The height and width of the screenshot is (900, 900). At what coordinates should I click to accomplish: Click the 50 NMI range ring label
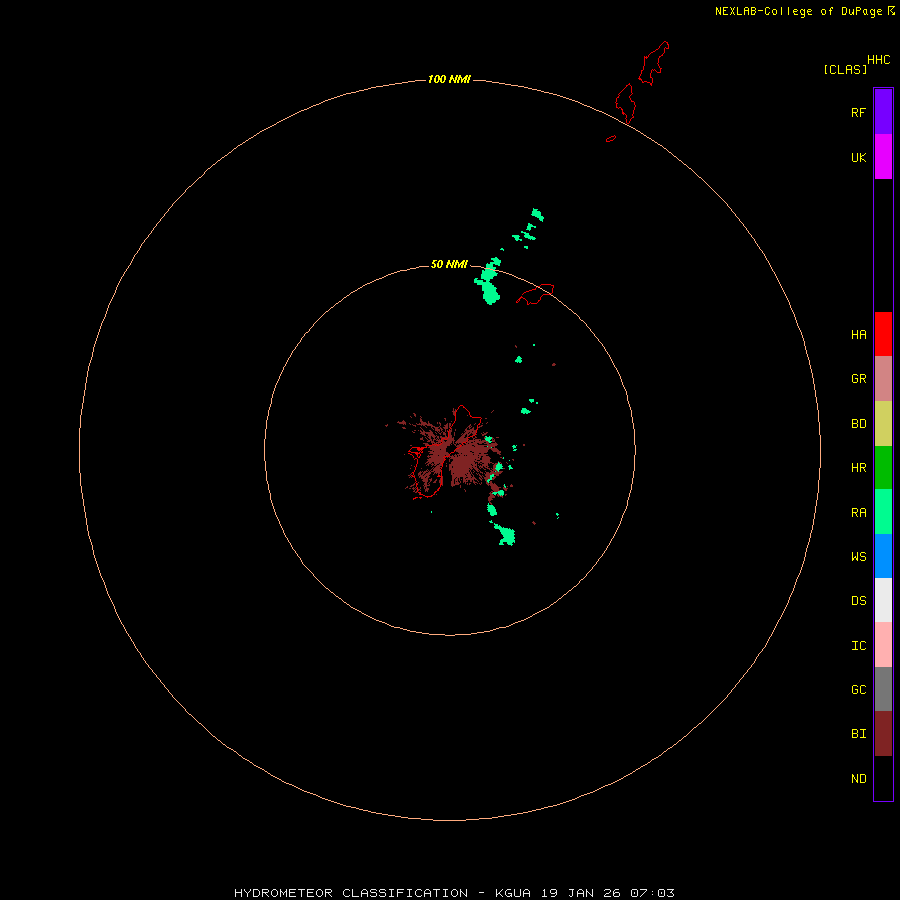449,264
